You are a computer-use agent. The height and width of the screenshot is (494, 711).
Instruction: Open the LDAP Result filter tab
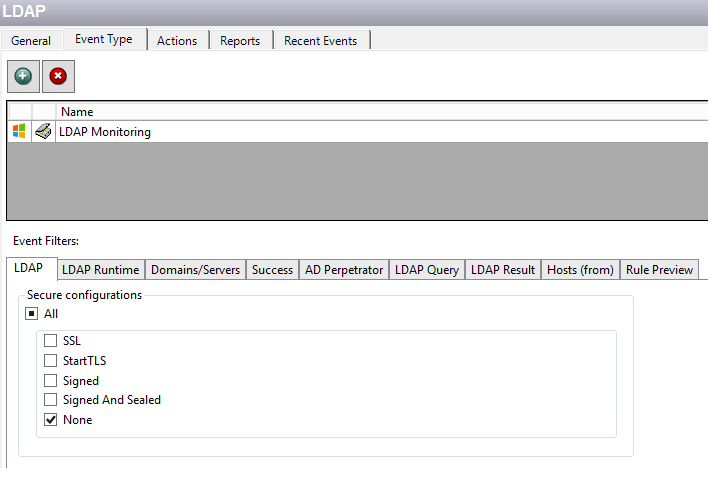[x=503, y=270]
